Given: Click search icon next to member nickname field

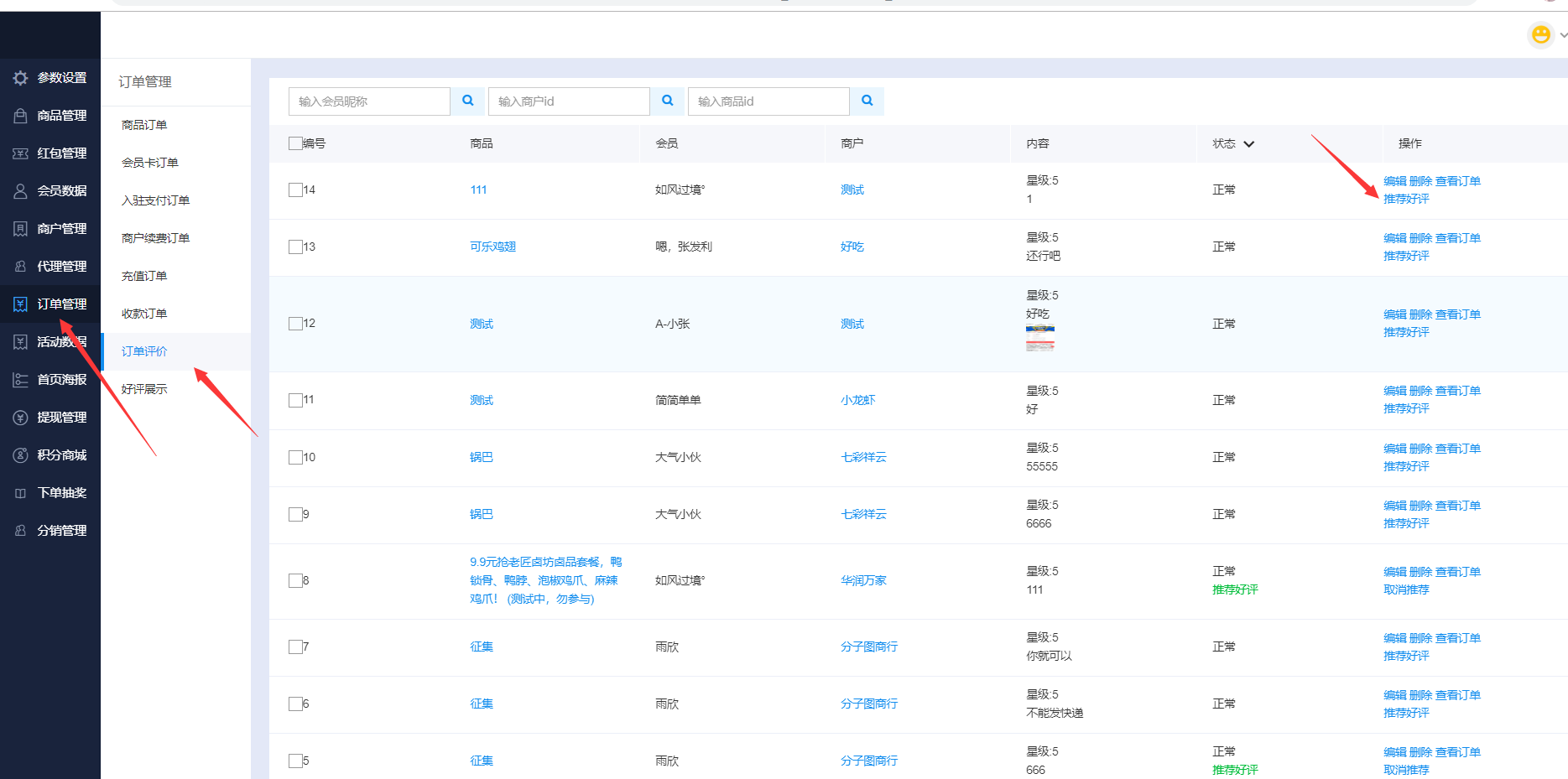Looking at the screenshot, I should (467, 101).
